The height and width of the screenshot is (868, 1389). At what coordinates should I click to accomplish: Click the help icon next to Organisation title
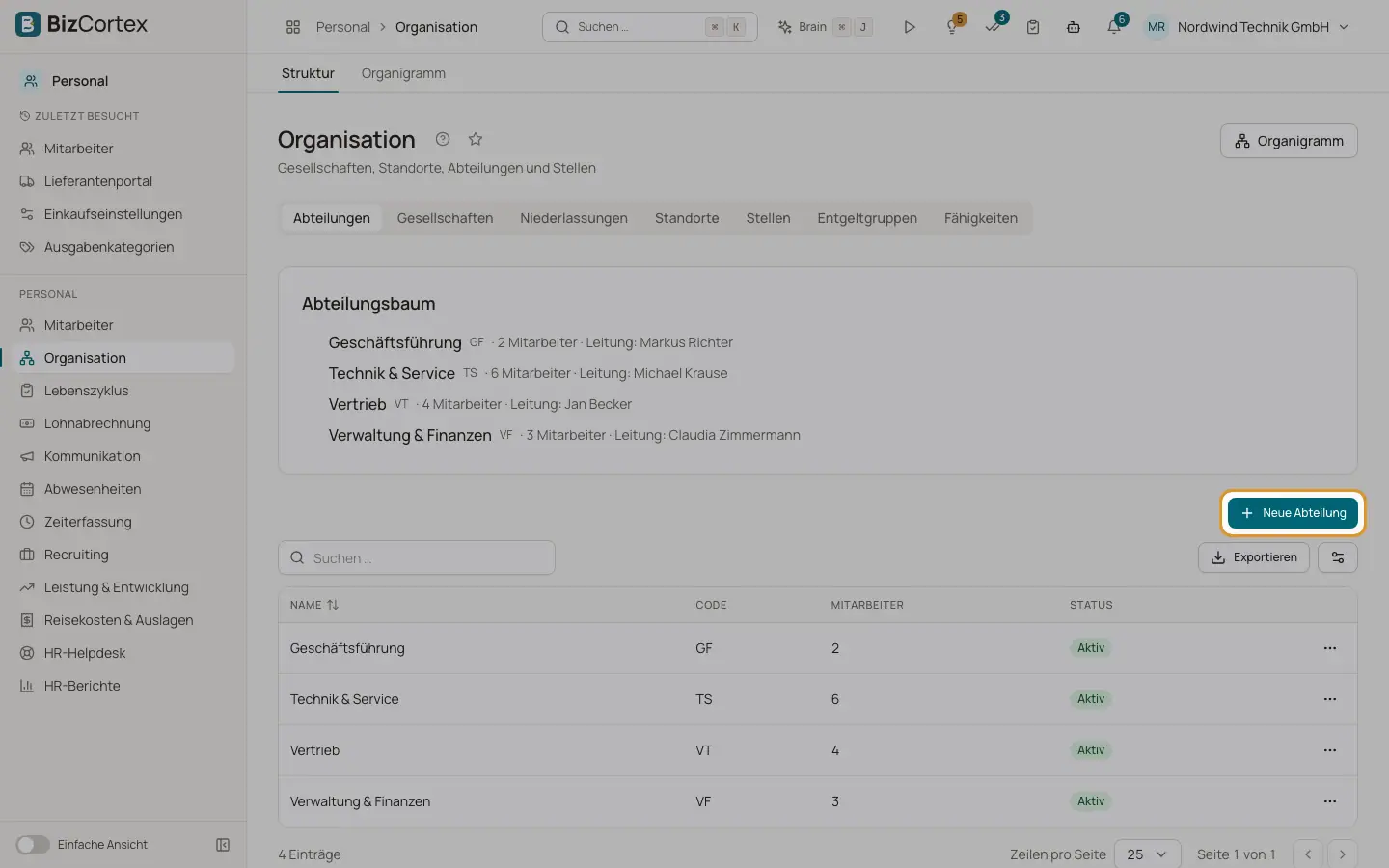click(x=443, y=139)
